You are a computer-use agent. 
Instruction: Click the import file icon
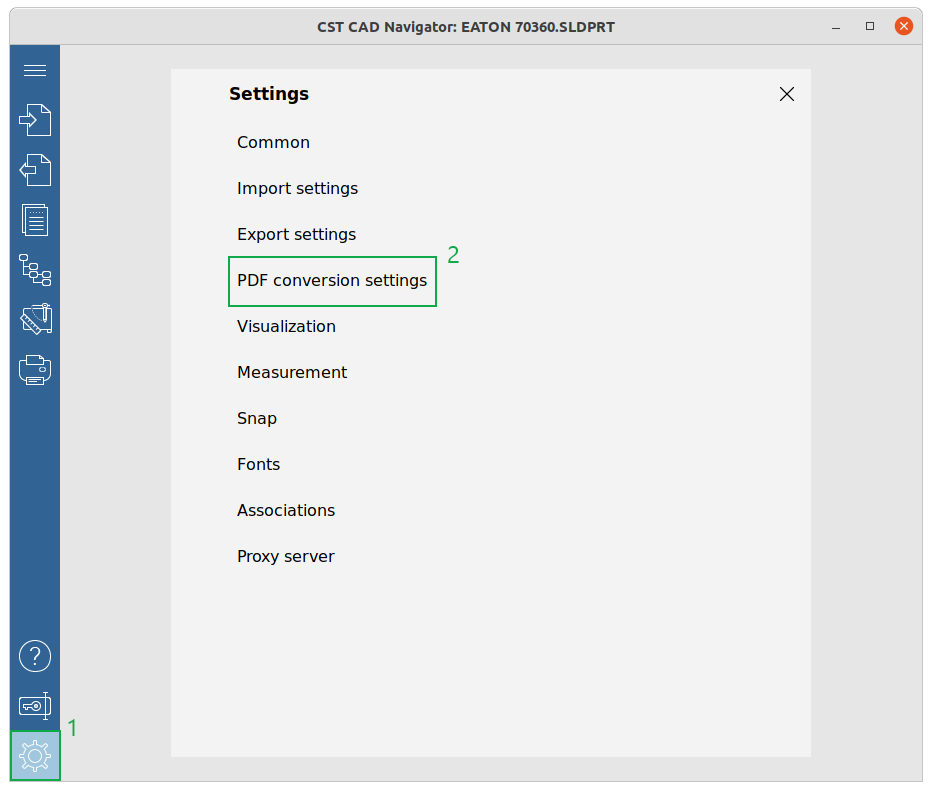point(35,120)
